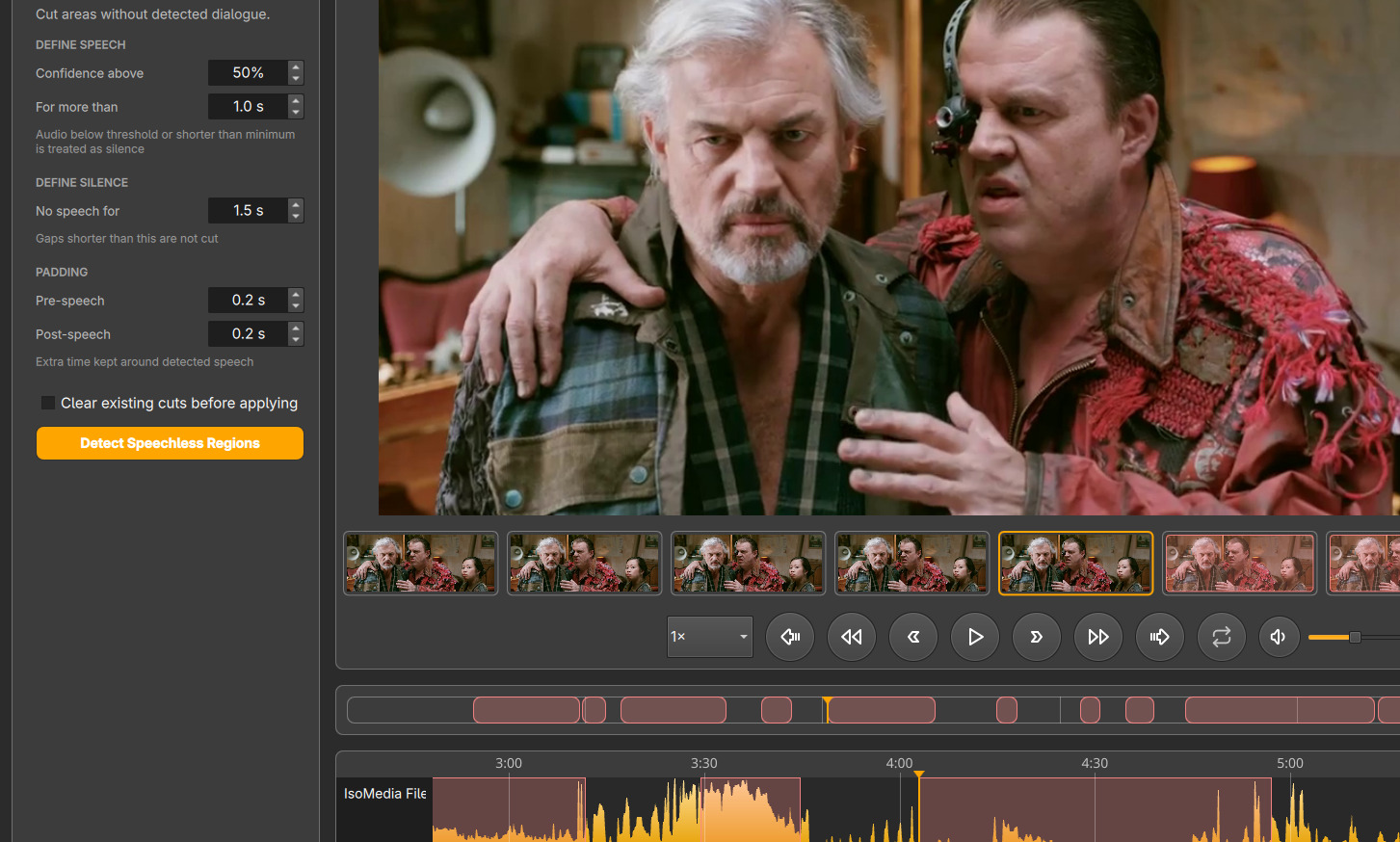
Task: Increase Pre-speech padding with up arrow
Action: coord(296,295)
